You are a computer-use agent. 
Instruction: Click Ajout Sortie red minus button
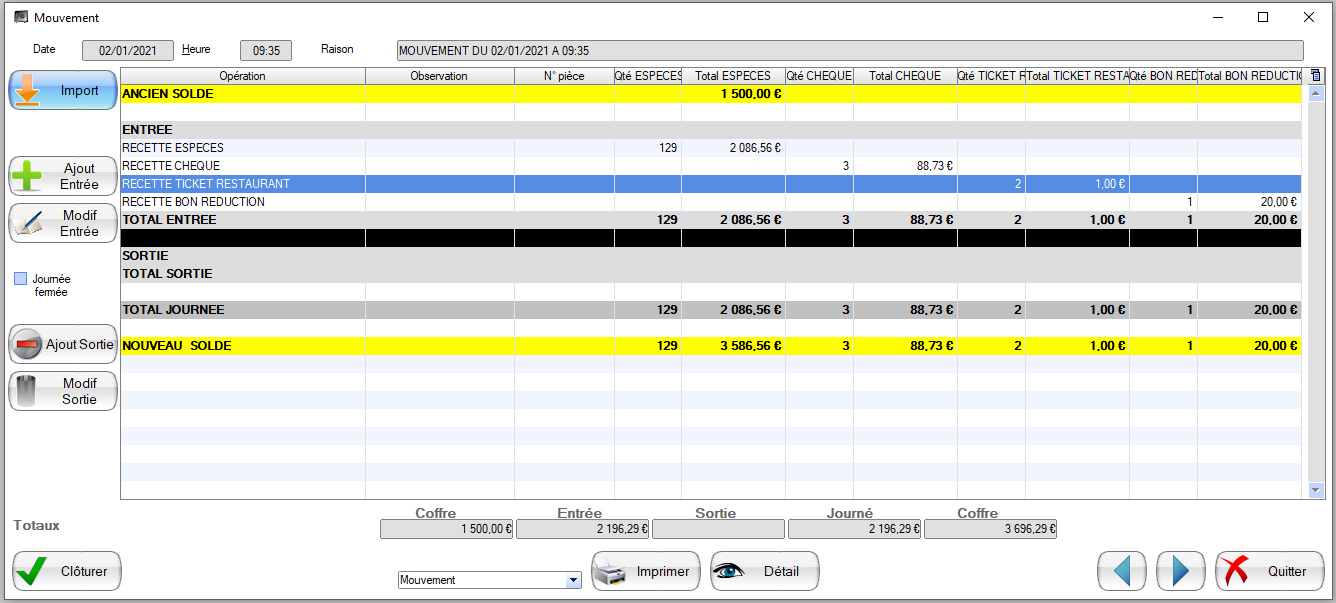point(63,344)
